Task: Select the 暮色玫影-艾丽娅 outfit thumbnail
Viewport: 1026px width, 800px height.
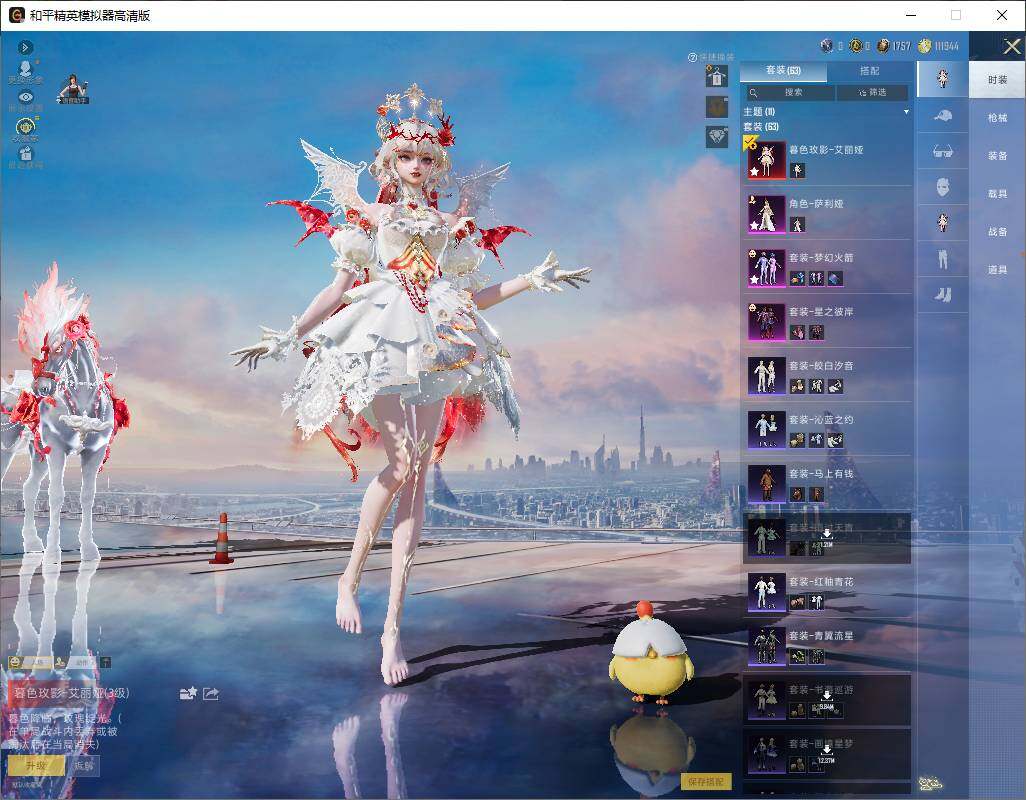Action: (766, 159)
